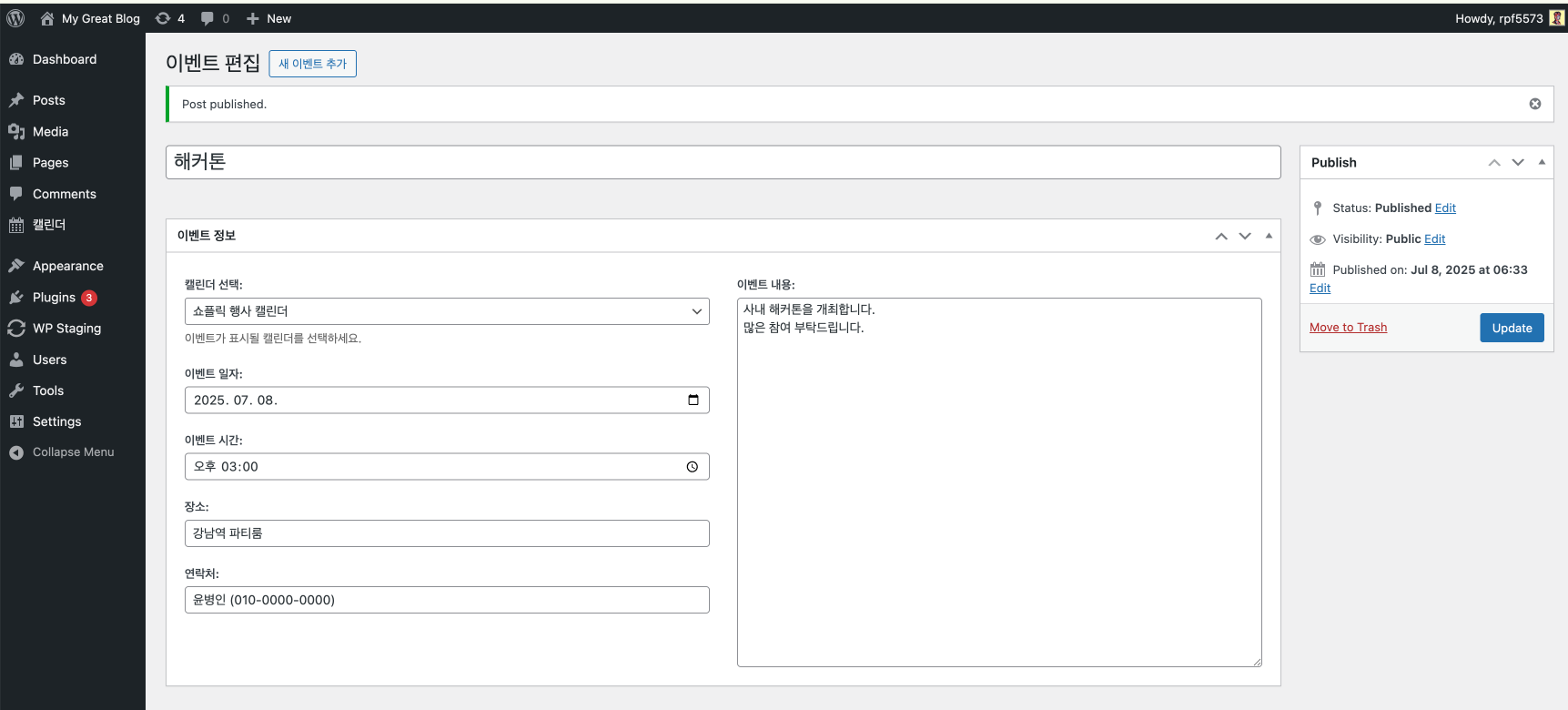Open the 캘린더 선택 dropdown
1568x710 pixels.
(446, 311)
